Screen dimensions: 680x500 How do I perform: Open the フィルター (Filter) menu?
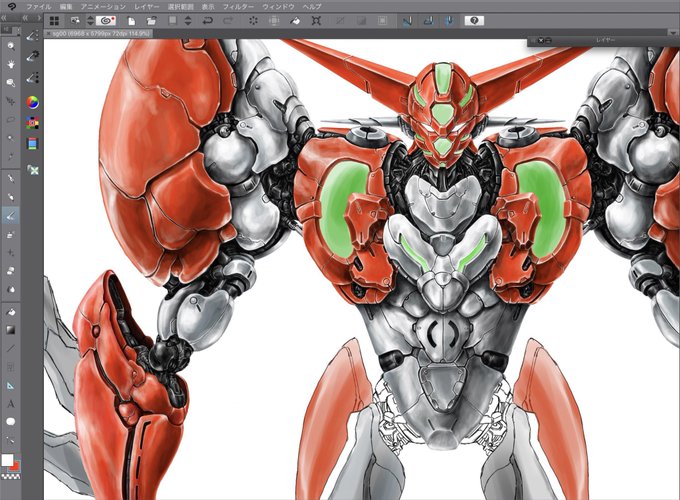[x=238, y=7]
